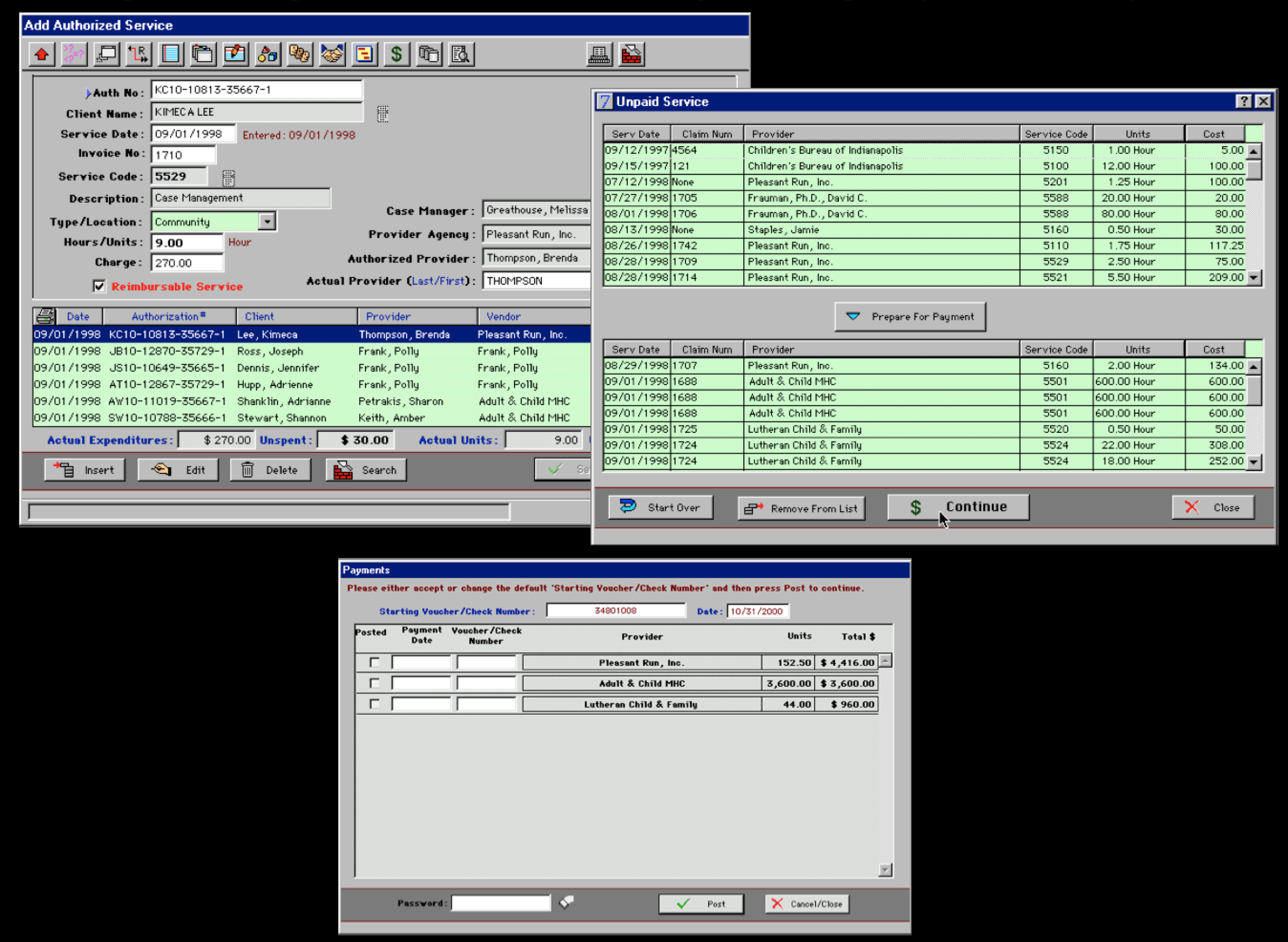The height and width of the screenshot is (942, 1288).
Task: Click Starting Voucher/Check Number field
Action: coord(616,610)
